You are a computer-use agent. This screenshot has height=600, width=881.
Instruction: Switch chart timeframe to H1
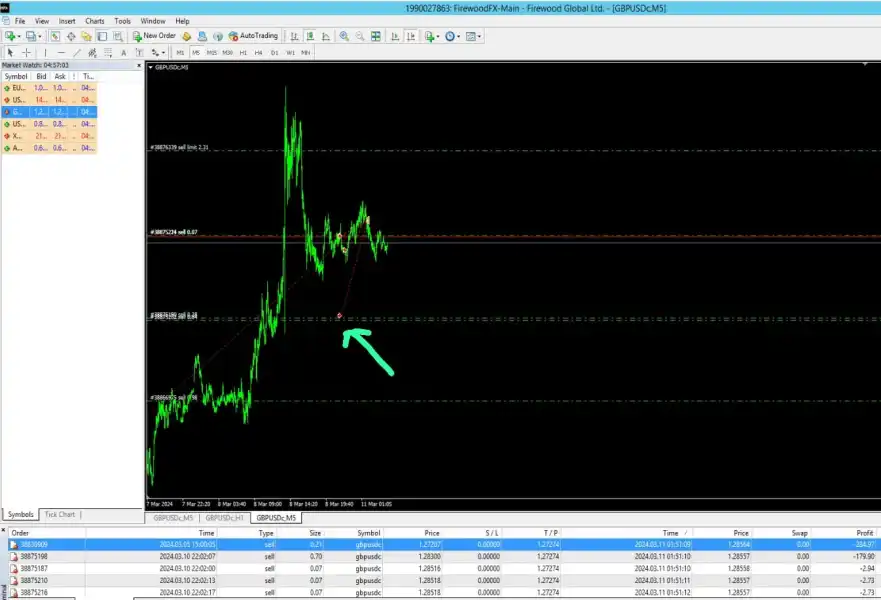coord(243,52)
